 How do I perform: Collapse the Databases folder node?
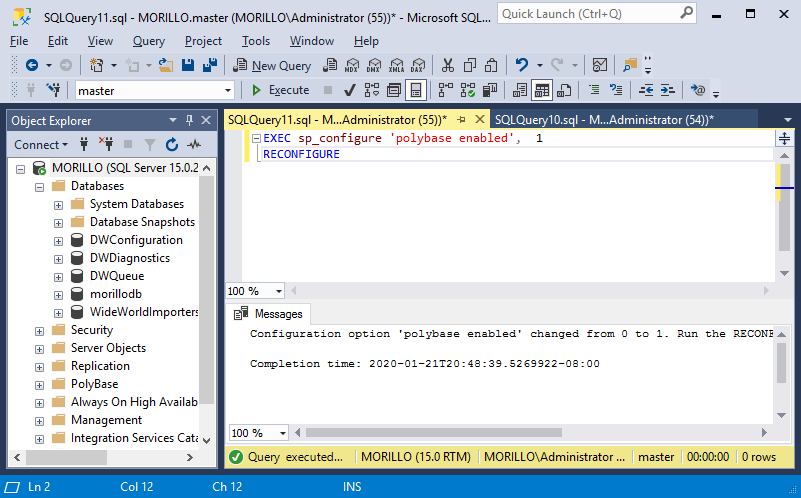tap(39, 187)
